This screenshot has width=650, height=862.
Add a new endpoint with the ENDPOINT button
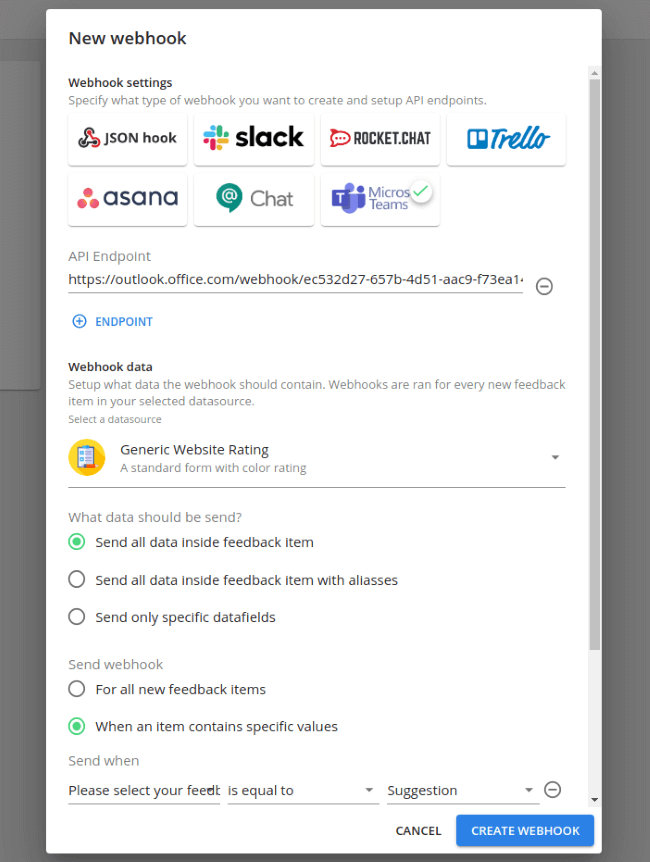112,321
